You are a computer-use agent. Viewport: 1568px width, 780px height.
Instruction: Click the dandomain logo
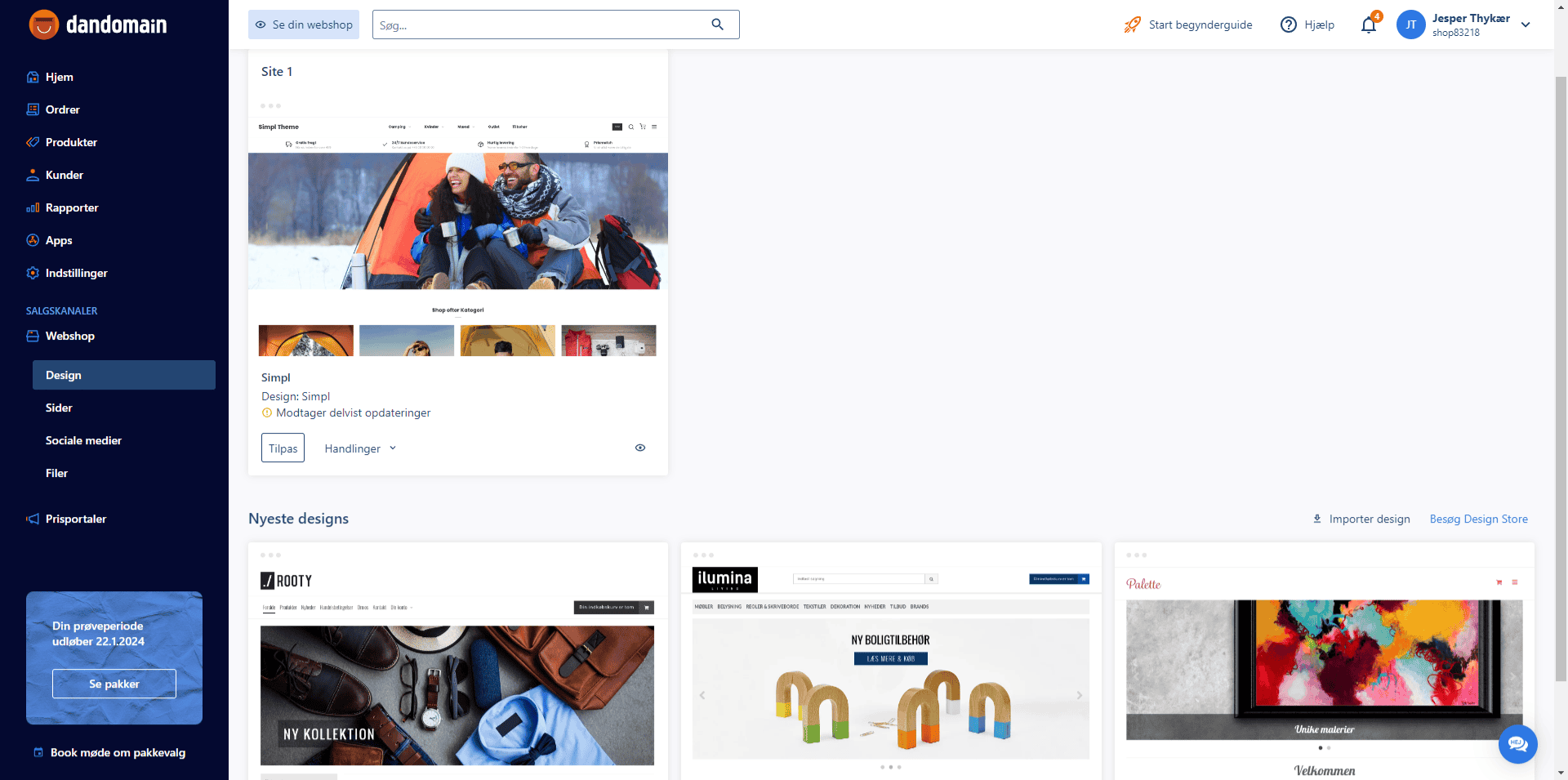(98, 25)
